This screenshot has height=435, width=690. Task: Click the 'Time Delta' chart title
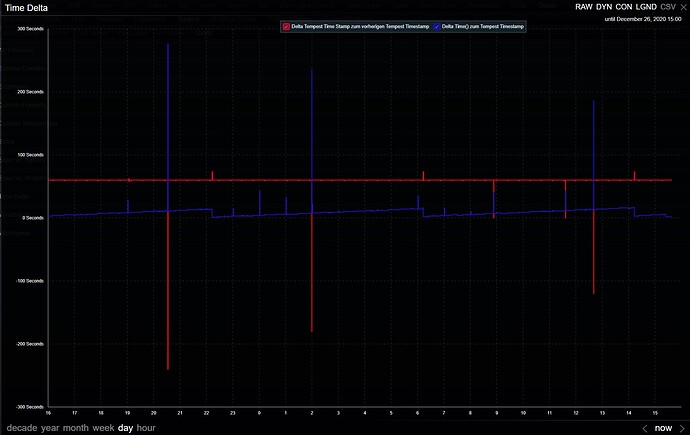pyautogui.click(x=26, y=7)
